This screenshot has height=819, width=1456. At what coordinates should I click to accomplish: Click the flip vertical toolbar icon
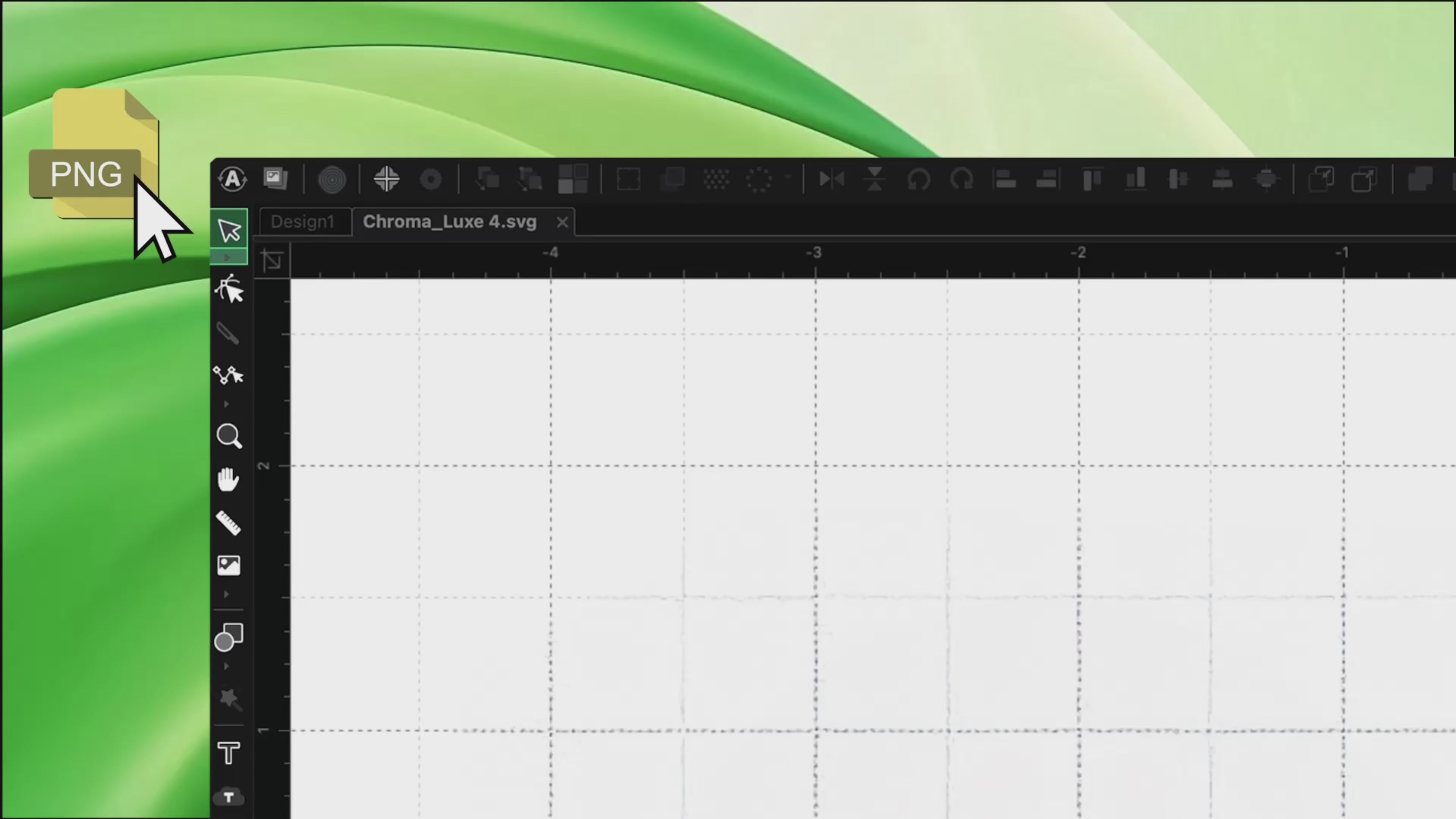pyautogui.click(x=875, y=180)
